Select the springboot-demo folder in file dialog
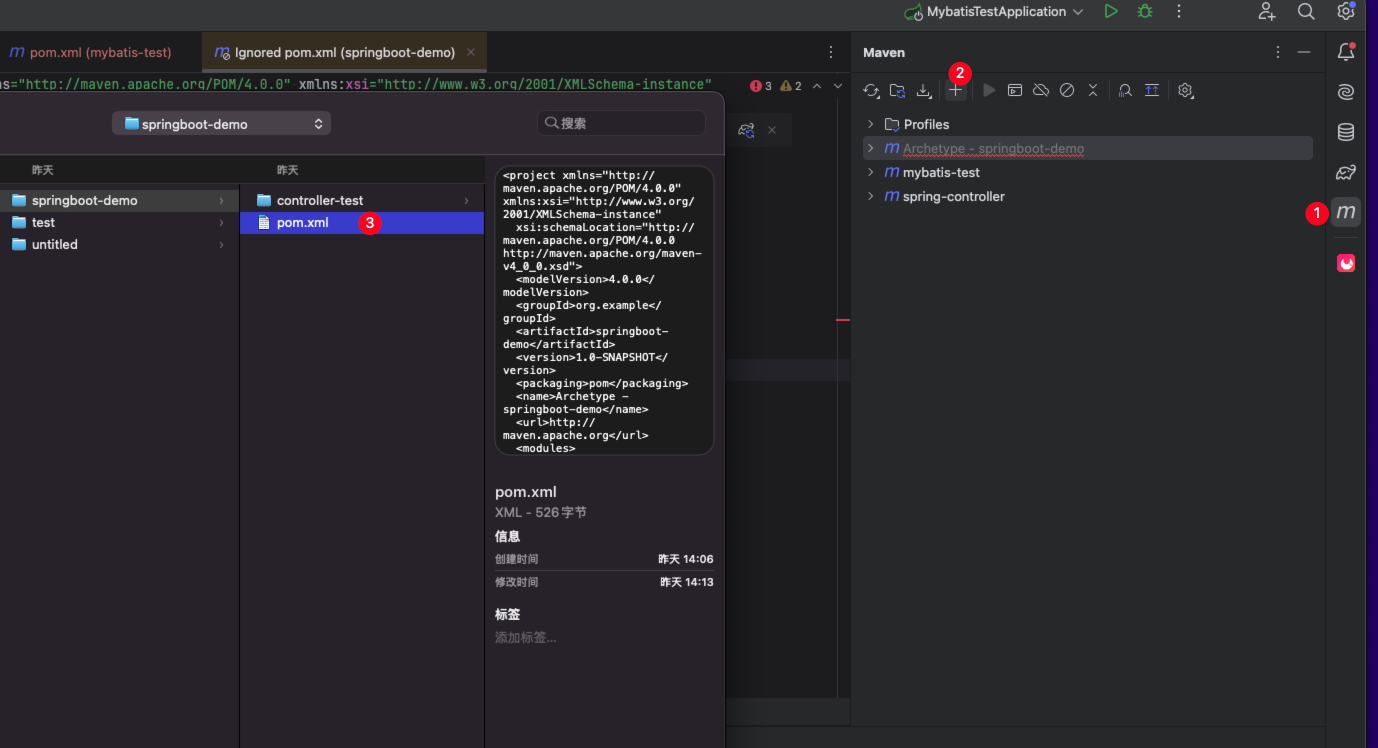 [120, 200]
